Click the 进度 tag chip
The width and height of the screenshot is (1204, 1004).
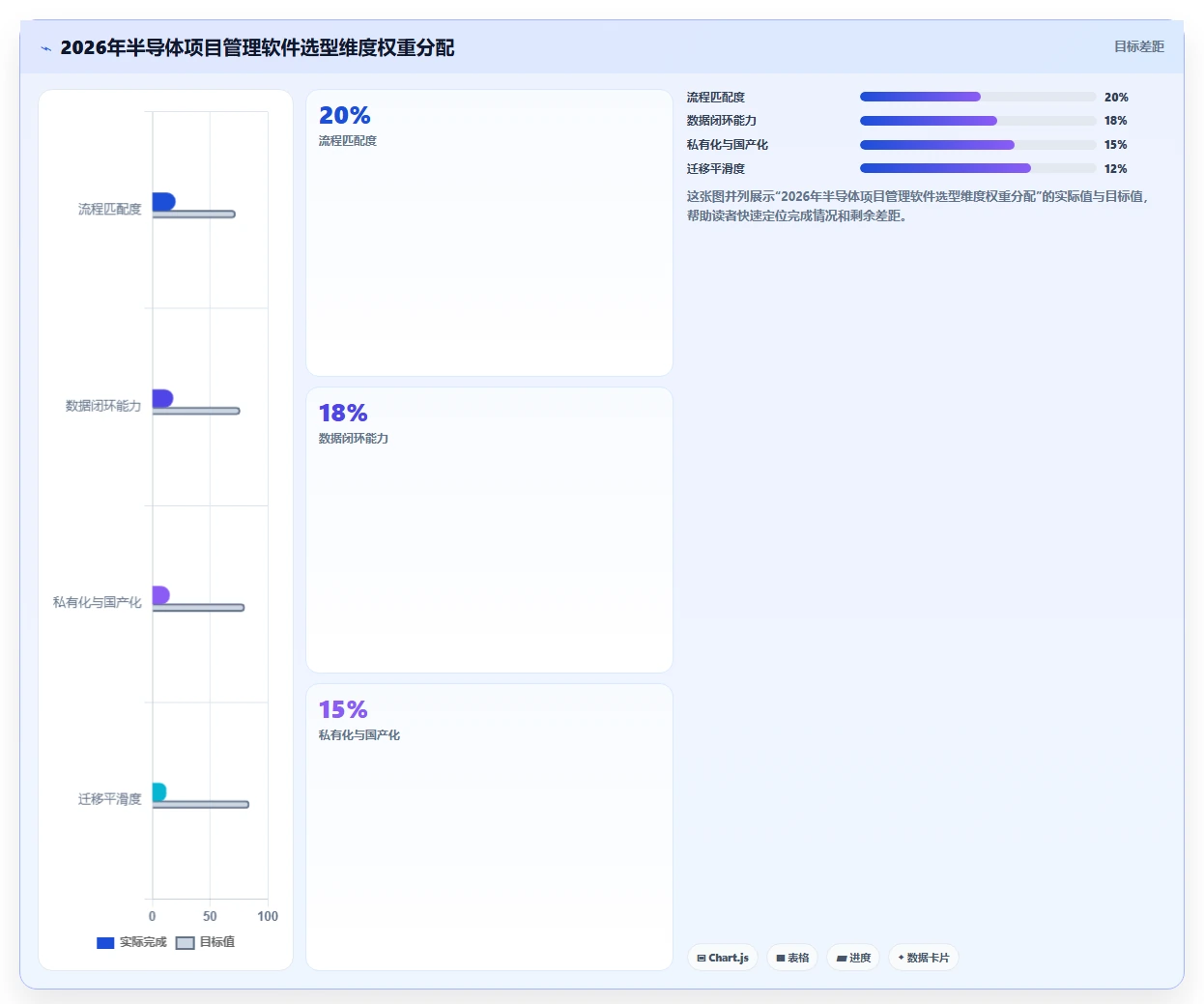853,958
